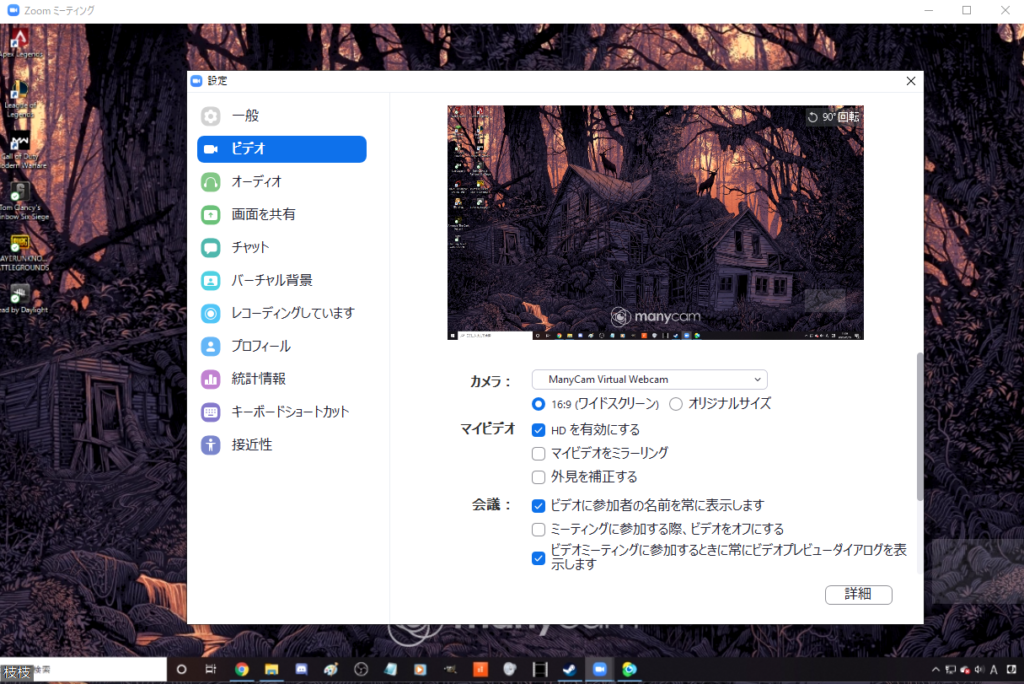The width and height of the screenshot is (1024, 684).
Task: Click the taskbar search box
Action: click(84, 670)
